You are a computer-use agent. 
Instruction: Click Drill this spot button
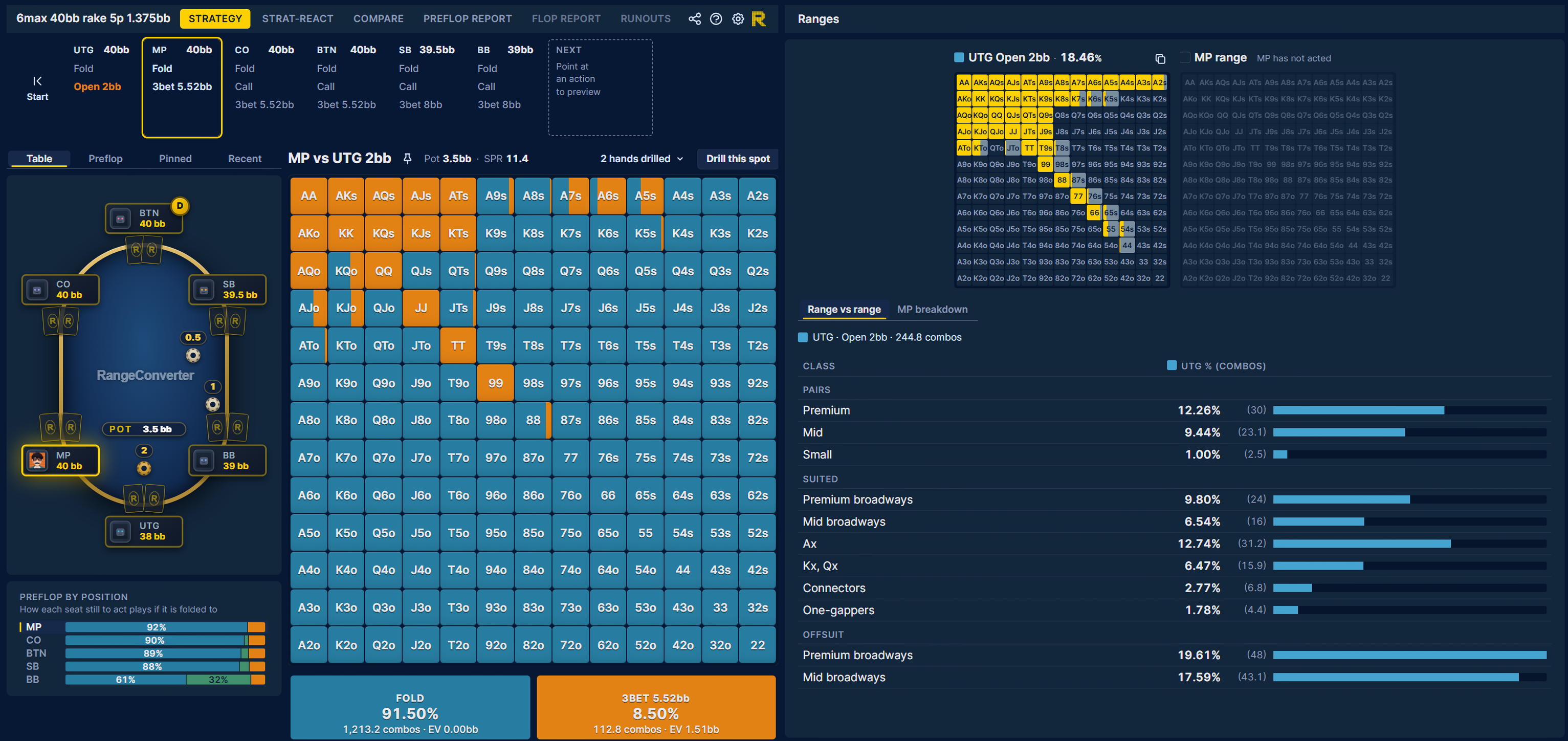pos(738,158)
